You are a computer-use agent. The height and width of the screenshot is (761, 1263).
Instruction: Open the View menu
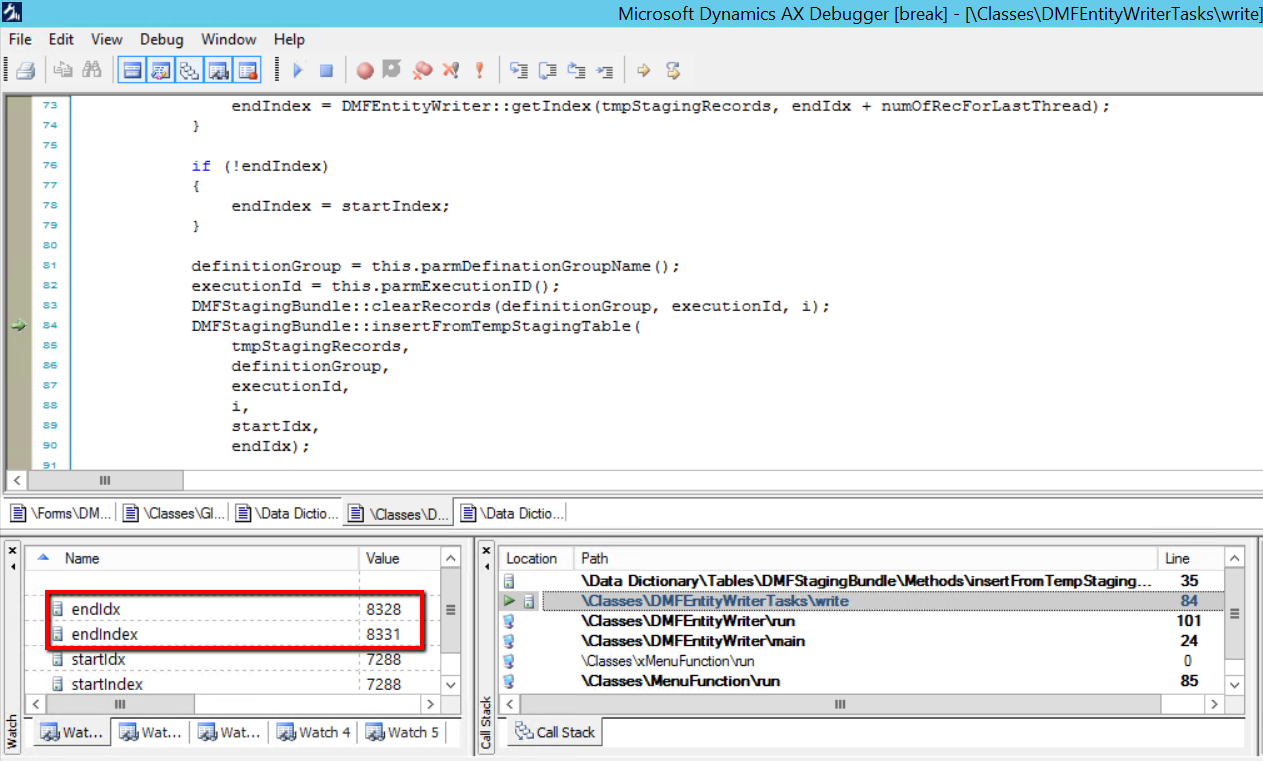(x=107, y=40)
